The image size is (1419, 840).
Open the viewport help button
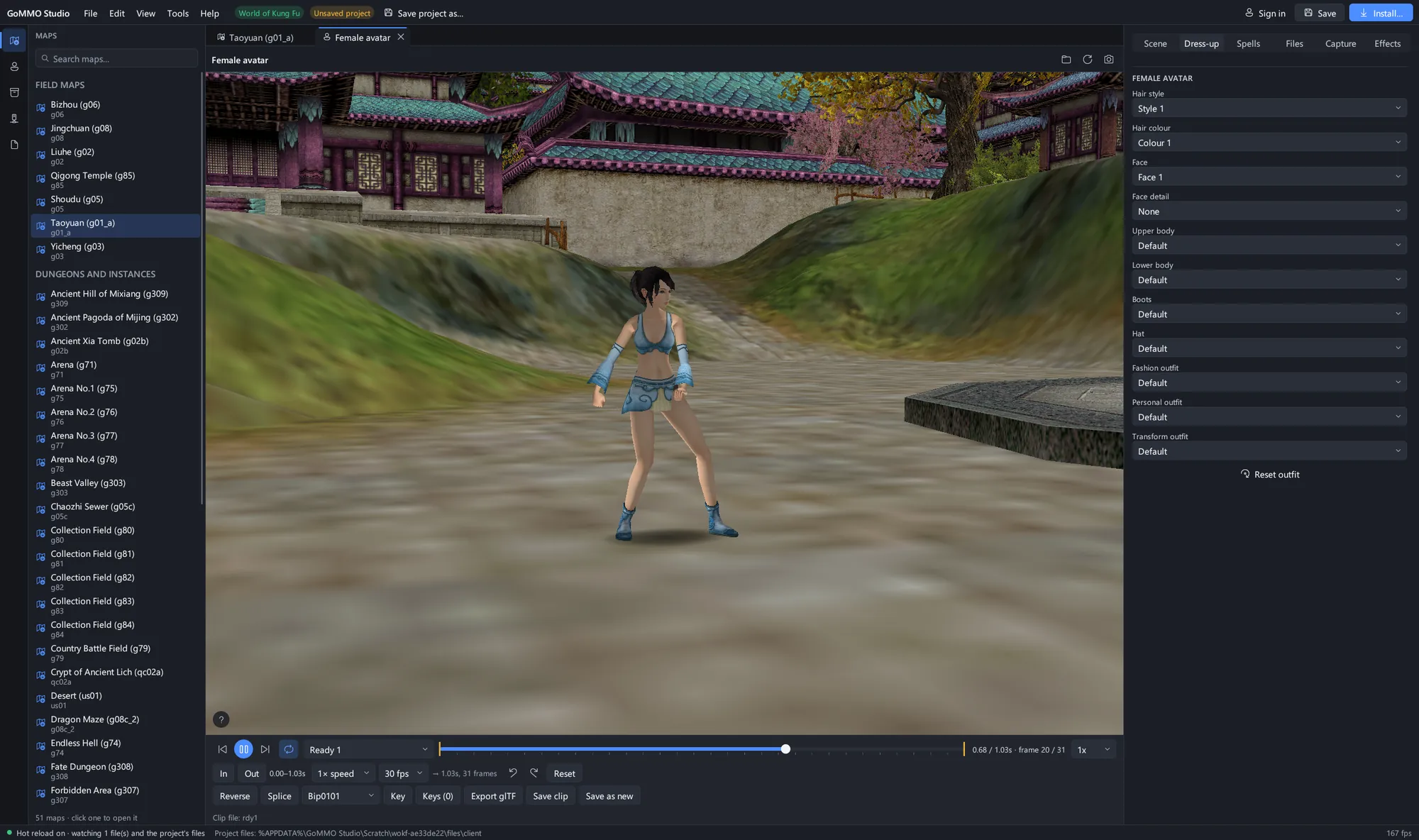pyautogui.click(x=221, y=719)
